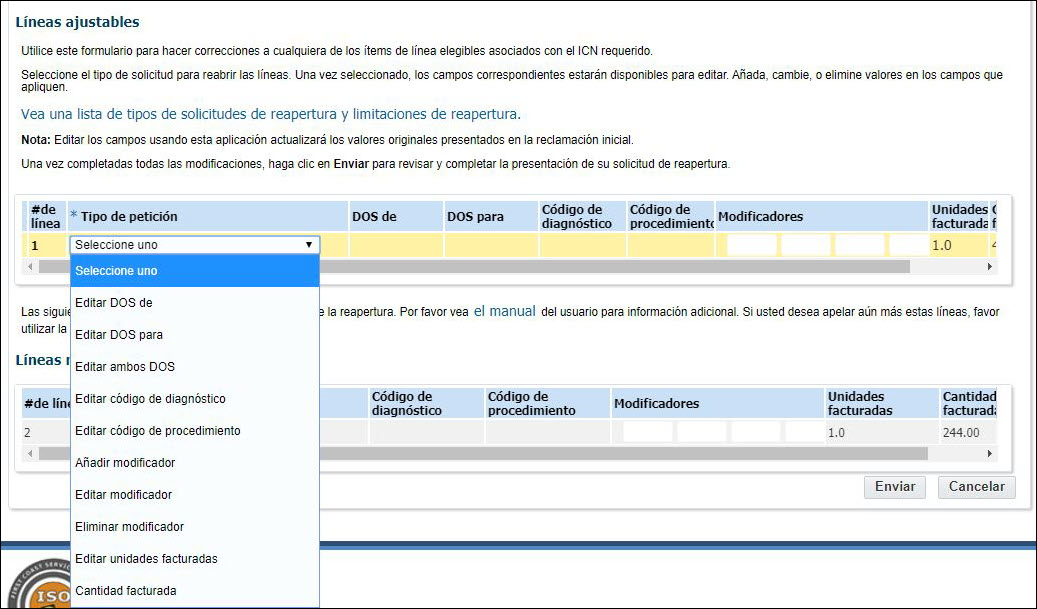Click Código de diagnóstico cell in line 2

427,432
